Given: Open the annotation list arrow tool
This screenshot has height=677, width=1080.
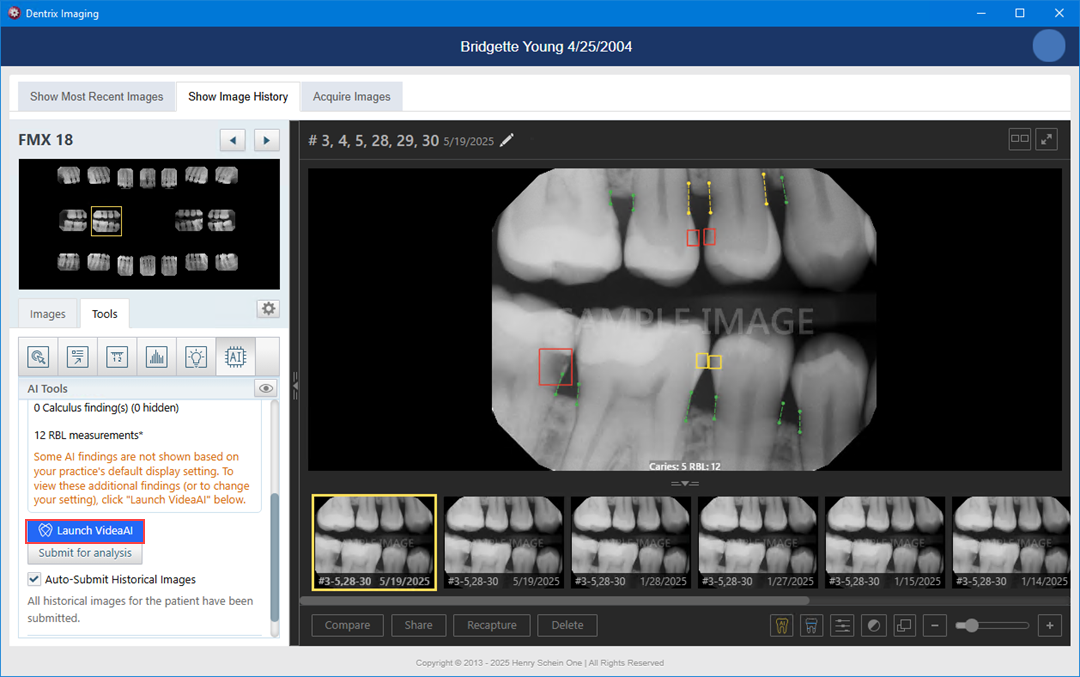Looking at the screenshot, I should click(77, 357).
